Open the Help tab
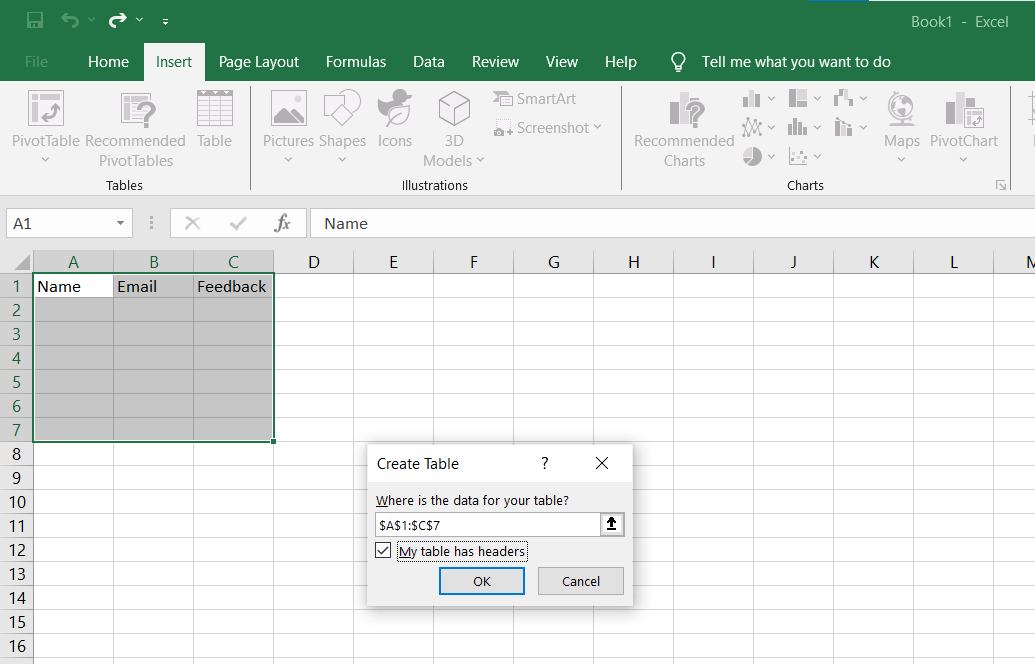This screenshot has width=1035, height=664. (x=620, y=61)
